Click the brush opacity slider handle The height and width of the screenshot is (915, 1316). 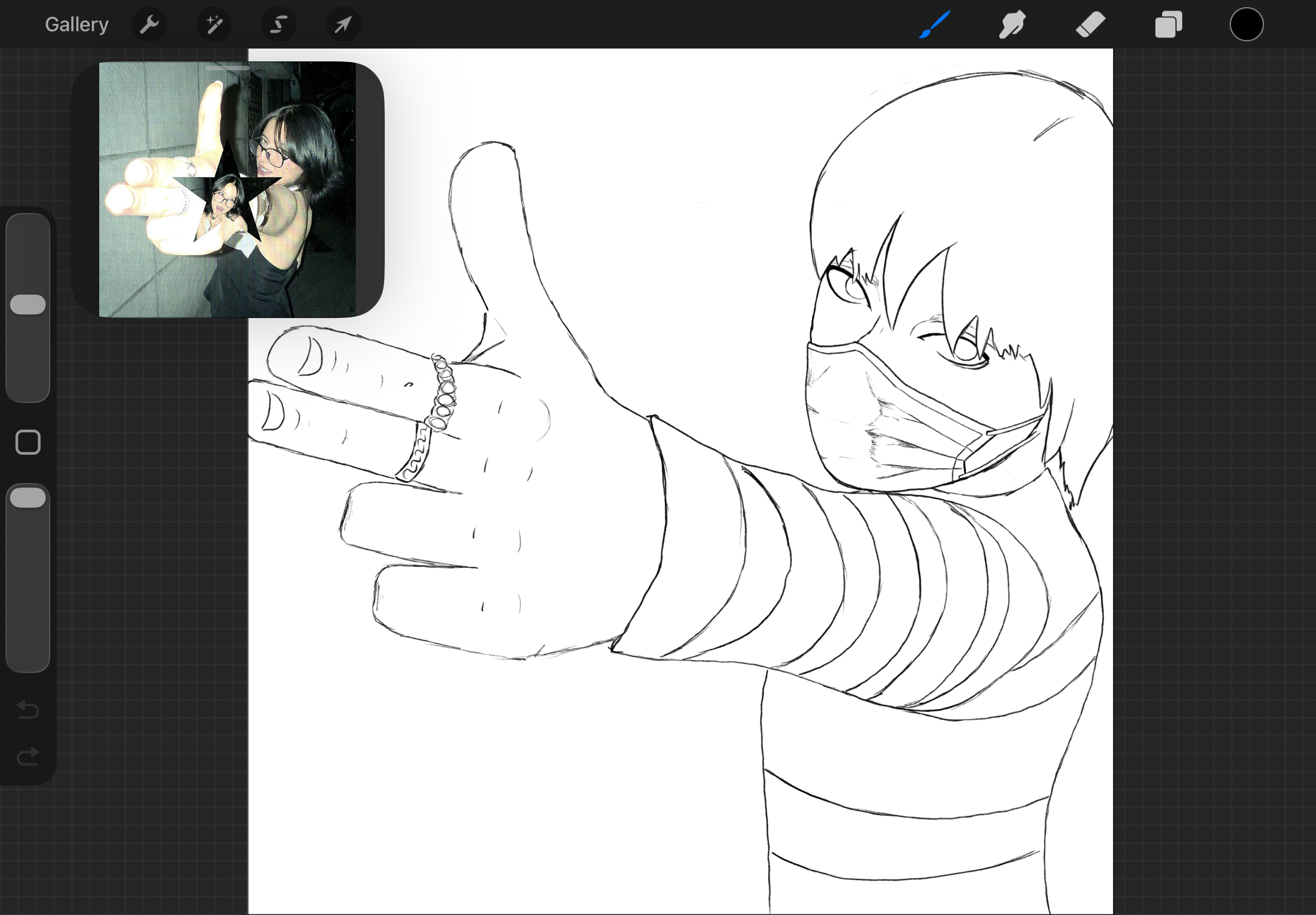(27, 498)
